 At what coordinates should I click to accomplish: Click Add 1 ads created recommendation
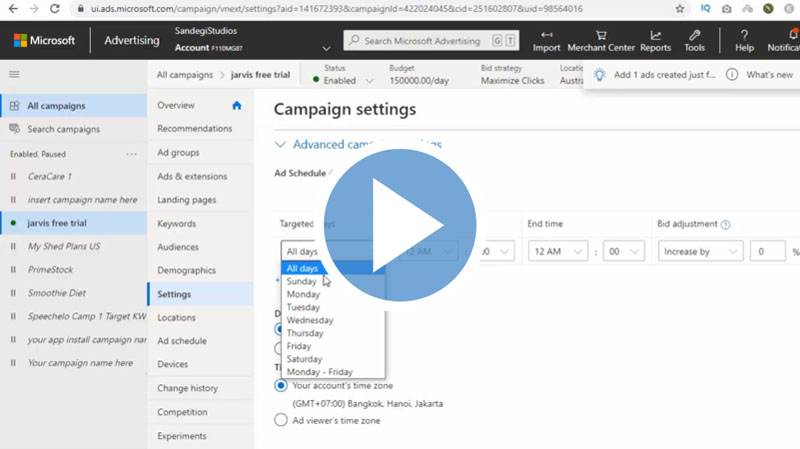click(664, 75)
